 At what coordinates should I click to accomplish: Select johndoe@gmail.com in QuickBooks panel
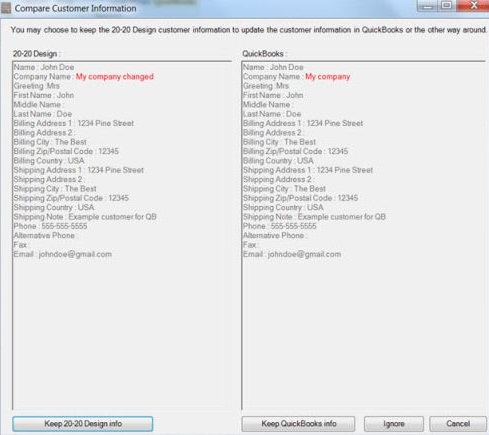point(305,254)
